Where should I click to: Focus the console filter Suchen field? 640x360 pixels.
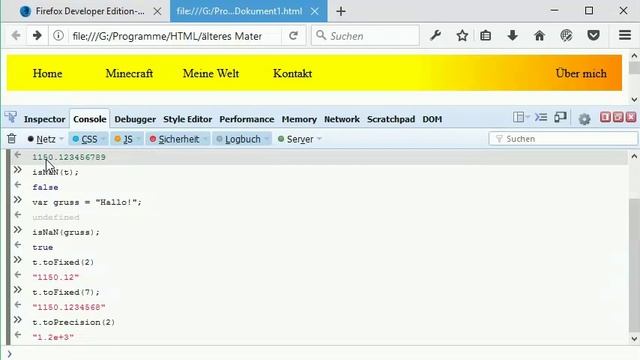pyautogui.click(x=563, y=139)
